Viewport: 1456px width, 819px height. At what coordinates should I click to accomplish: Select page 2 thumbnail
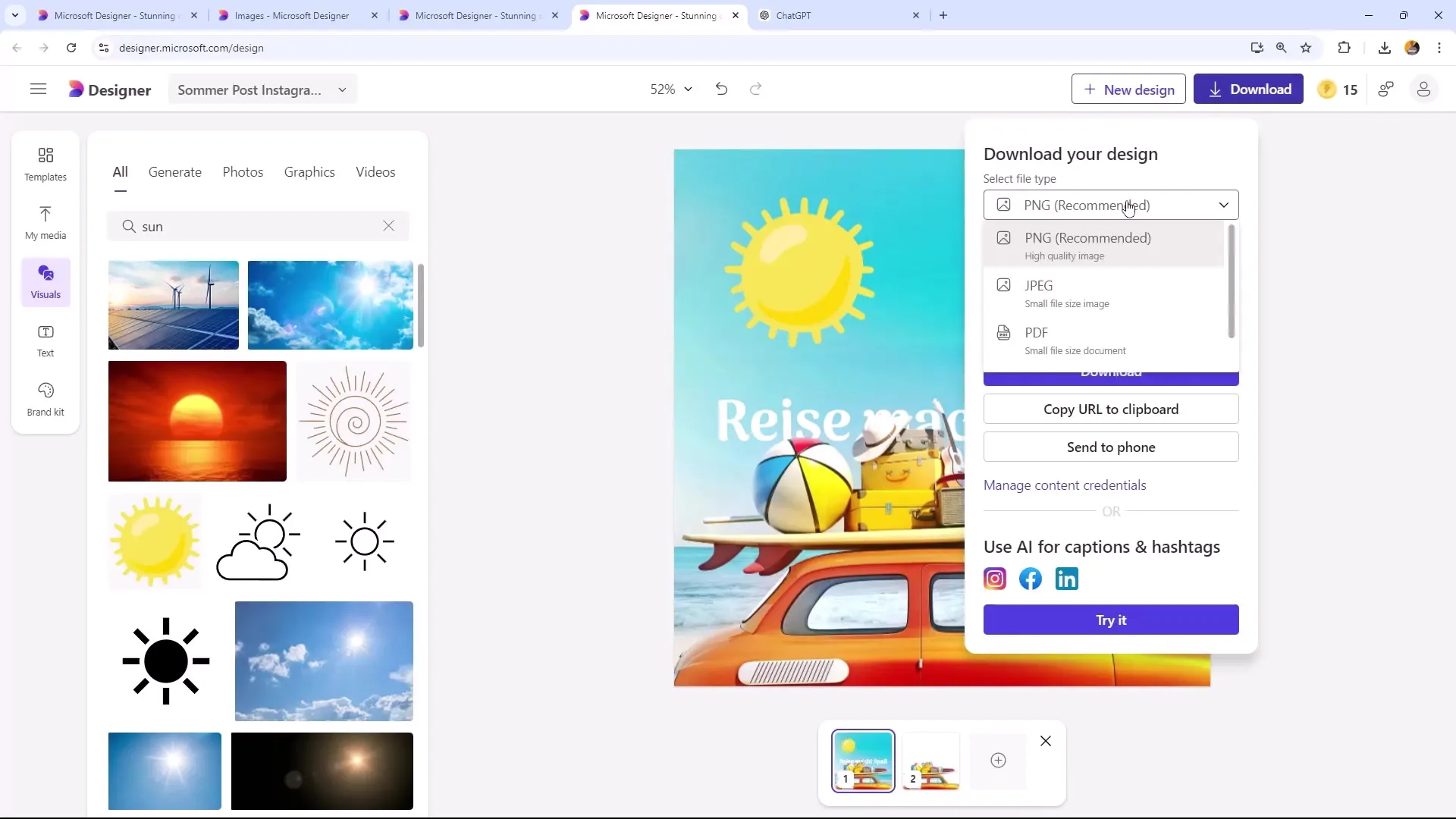click(x=930, y=761)
